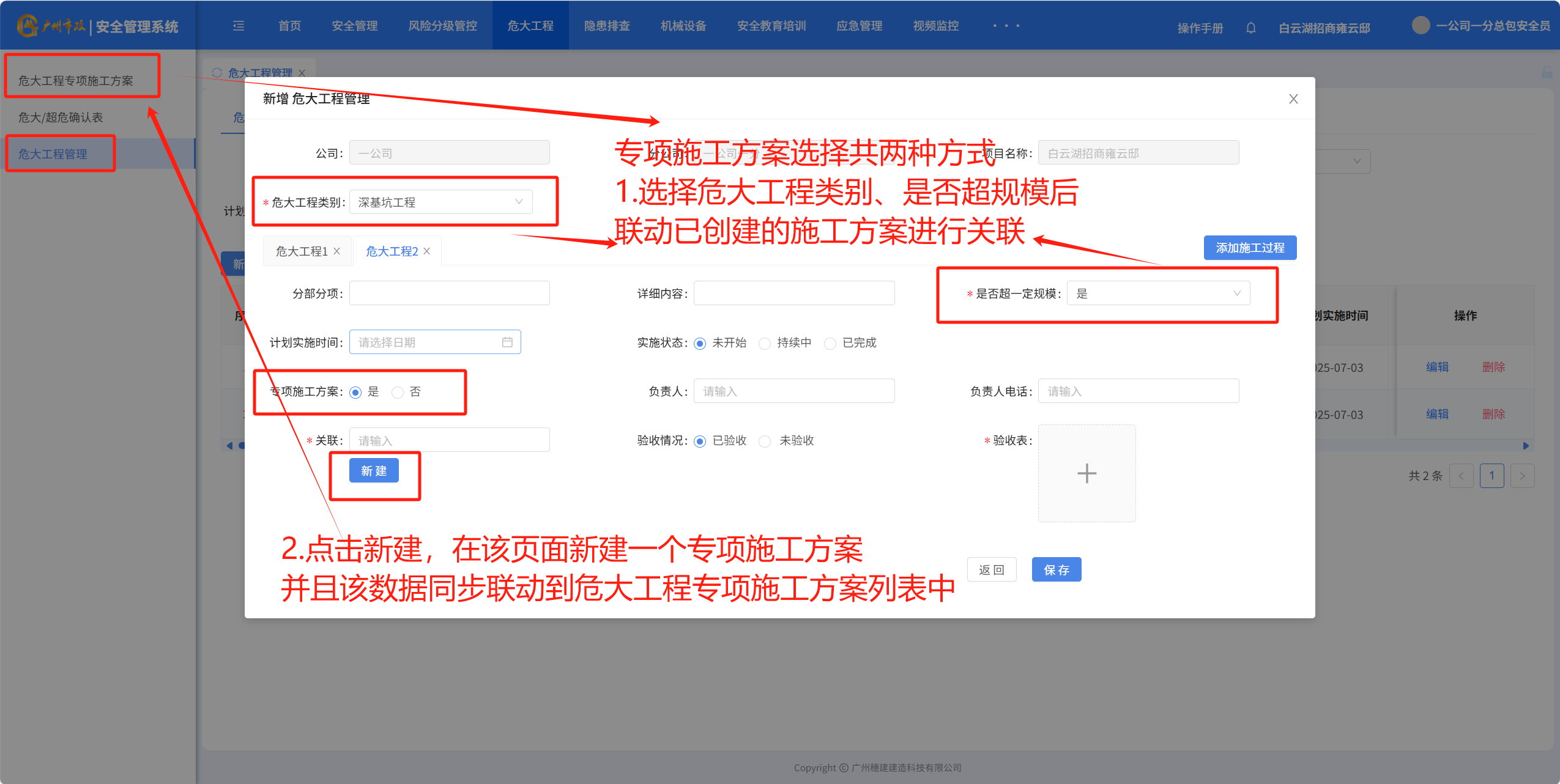The height and width of the screenshot is (784, 1560).
Task: Open the 危大工程类别 dropdown
Action: pos(440,202)
